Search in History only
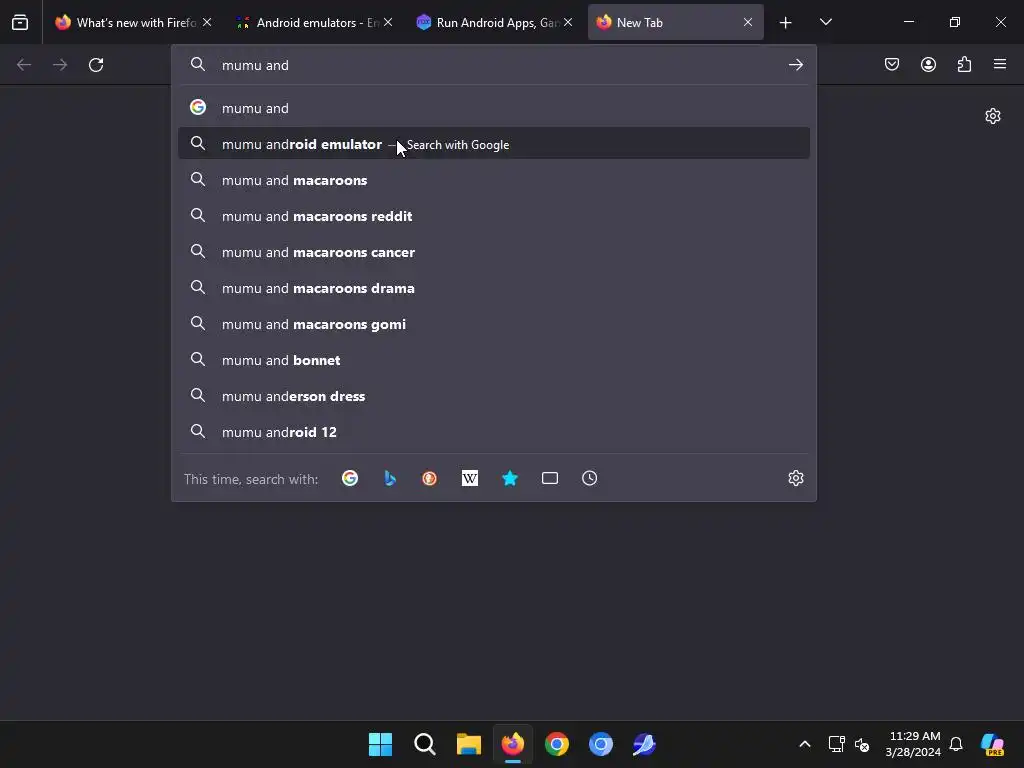1024x768 pixels. tap(590, 479)
